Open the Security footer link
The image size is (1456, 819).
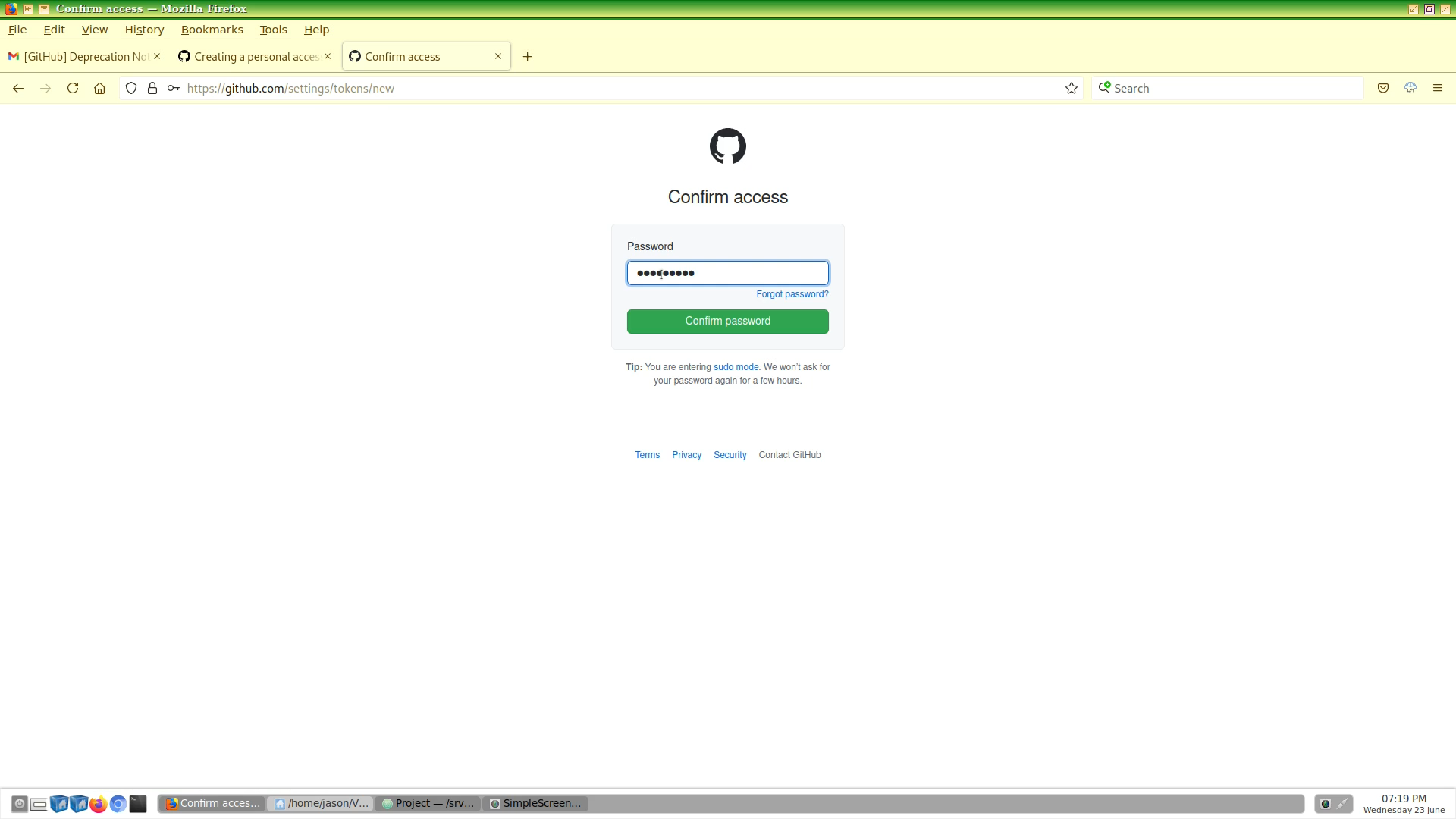(730, 455)
